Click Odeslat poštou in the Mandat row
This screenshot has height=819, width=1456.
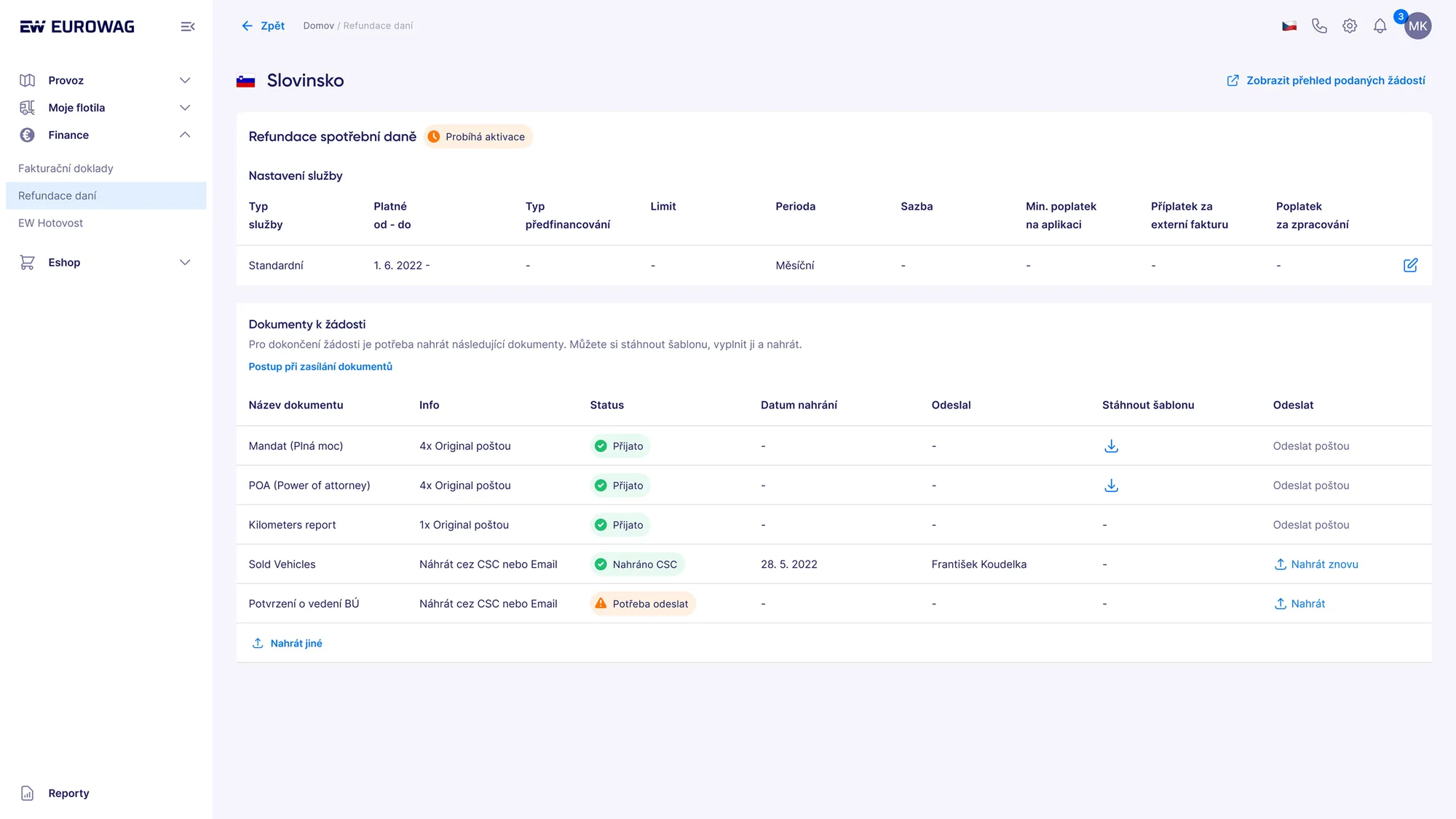pos(1311,446)
